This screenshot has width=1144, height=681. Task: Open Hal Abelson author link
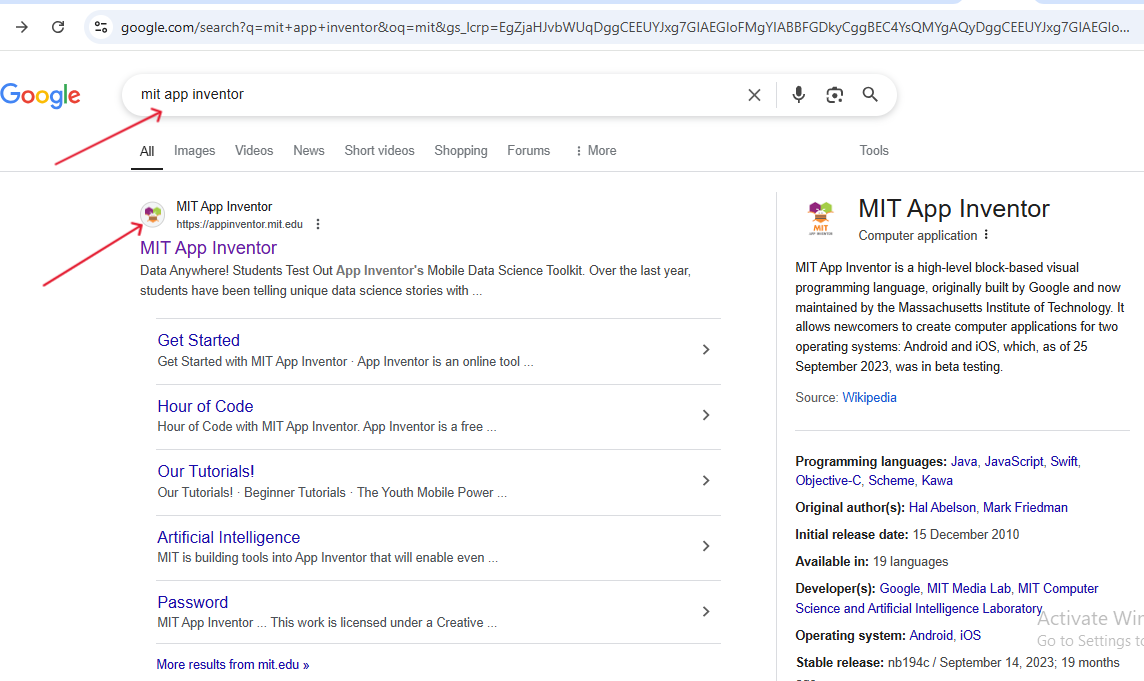(942, 507)
